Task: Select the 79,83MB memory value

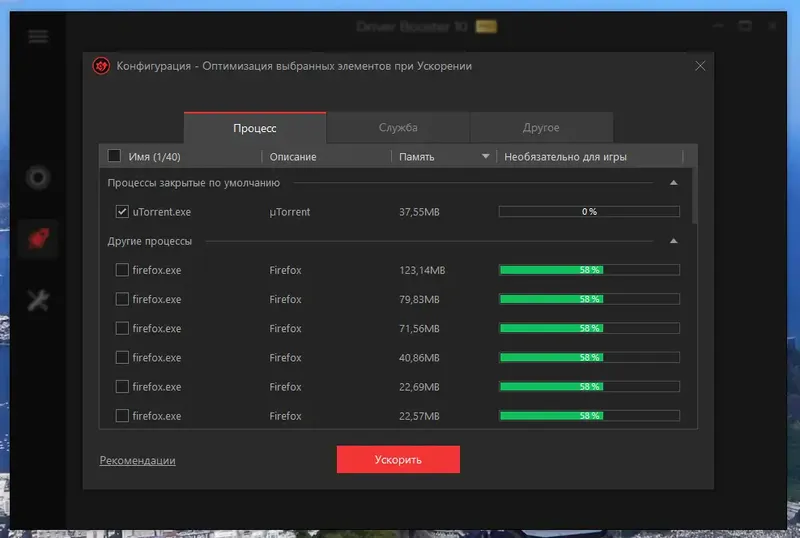Action: point(419,299)
